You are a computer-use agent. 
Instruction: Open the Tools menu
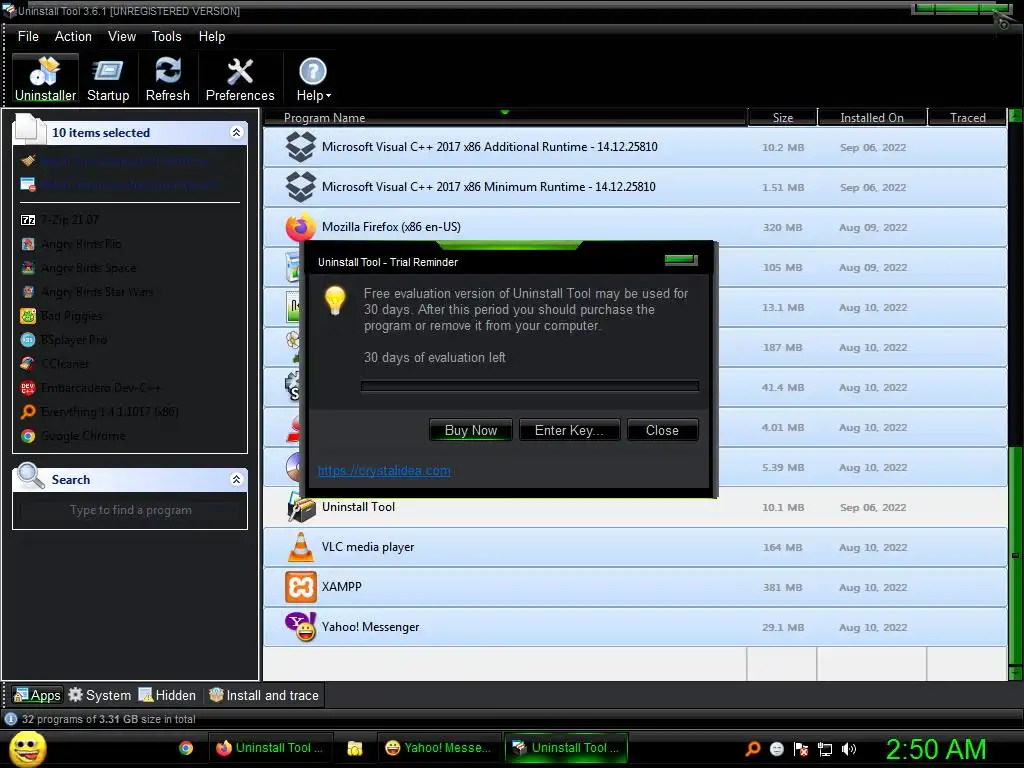pos(167,37)
